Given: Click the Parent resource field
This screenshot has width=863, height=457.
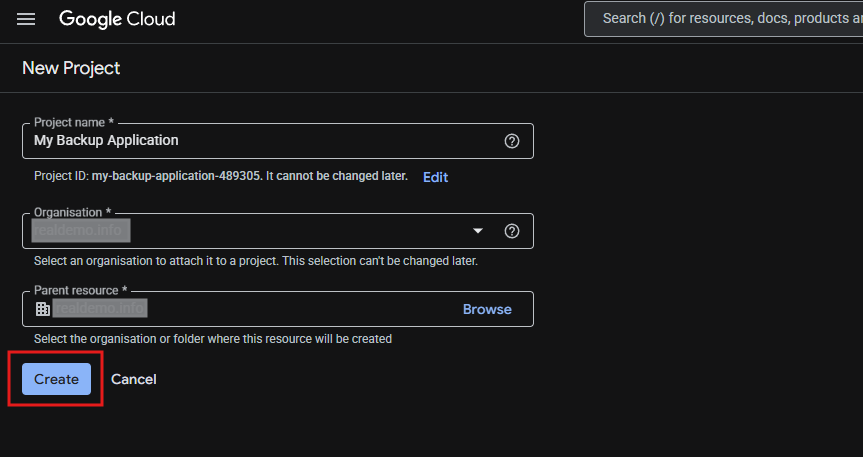Looking at the screenshot, I should [278, 309].
